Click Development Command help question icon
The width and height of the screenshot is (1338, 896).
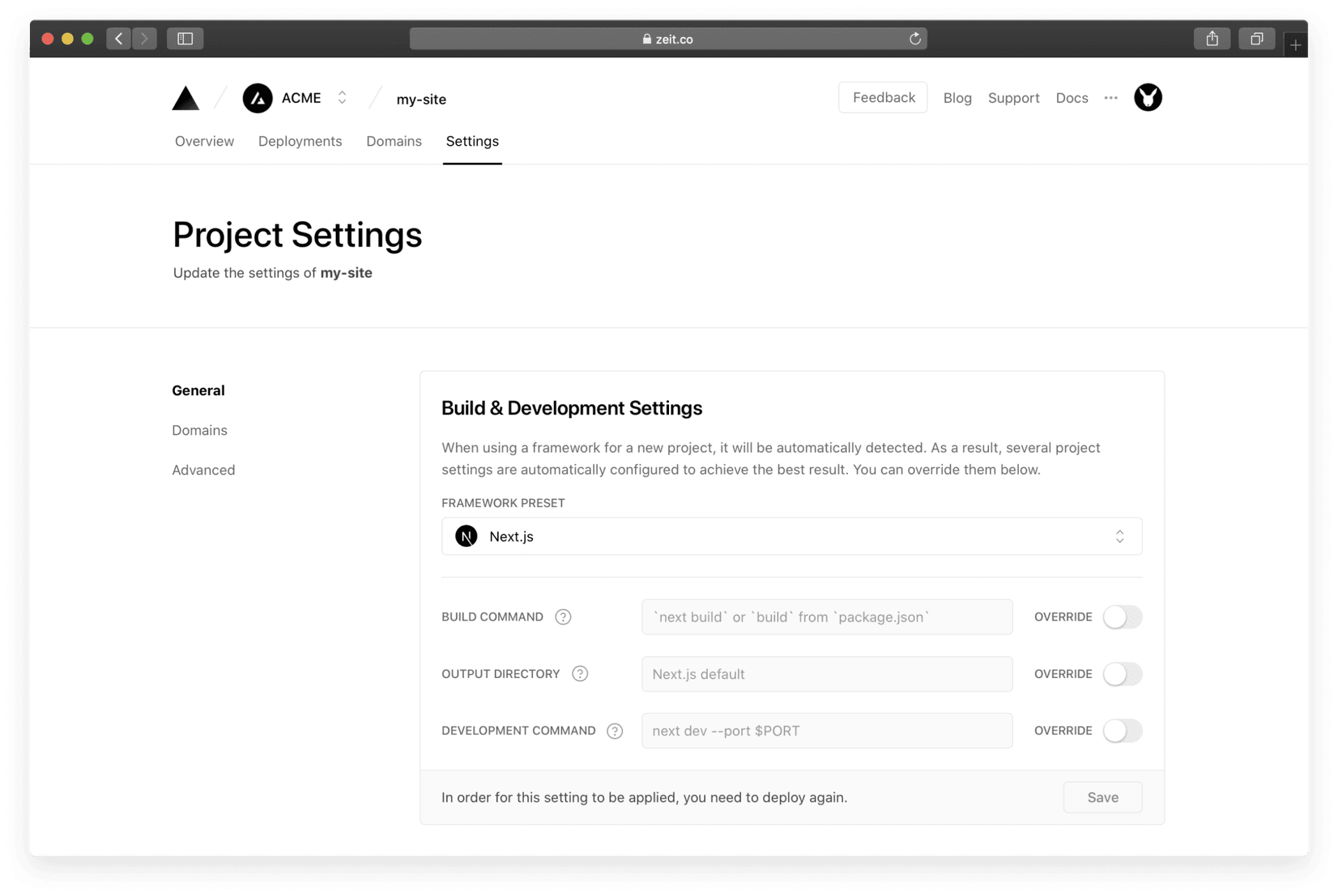click(x=615, y=731)
